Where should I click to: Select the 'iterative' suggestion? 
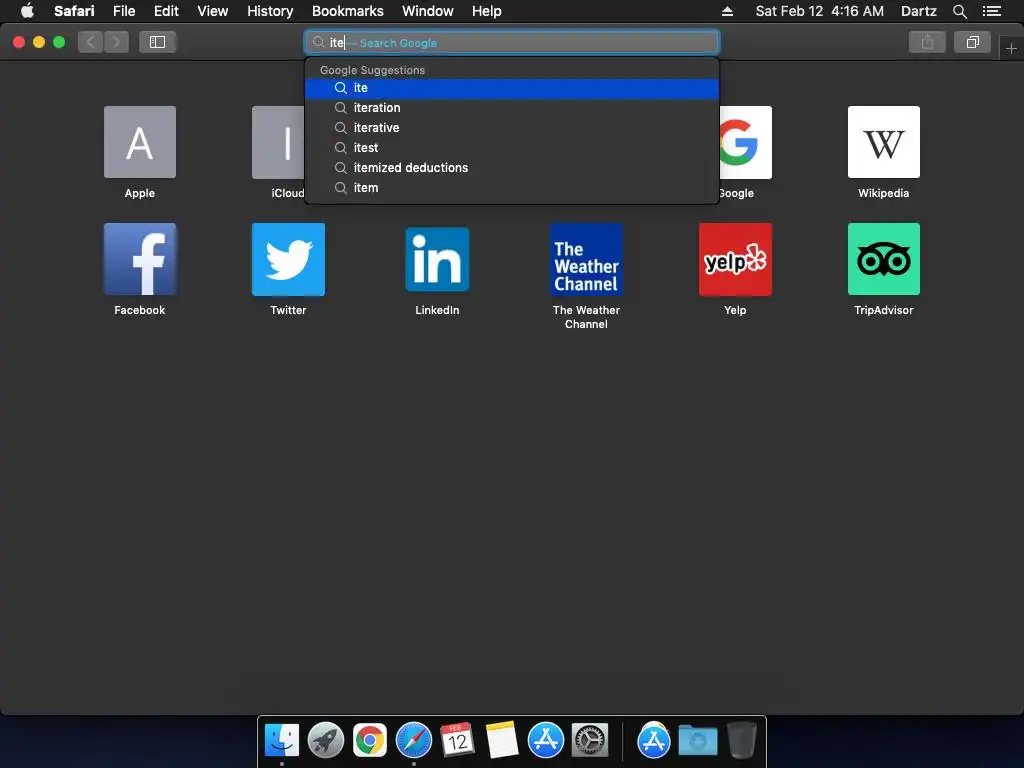tap(511, 127)
